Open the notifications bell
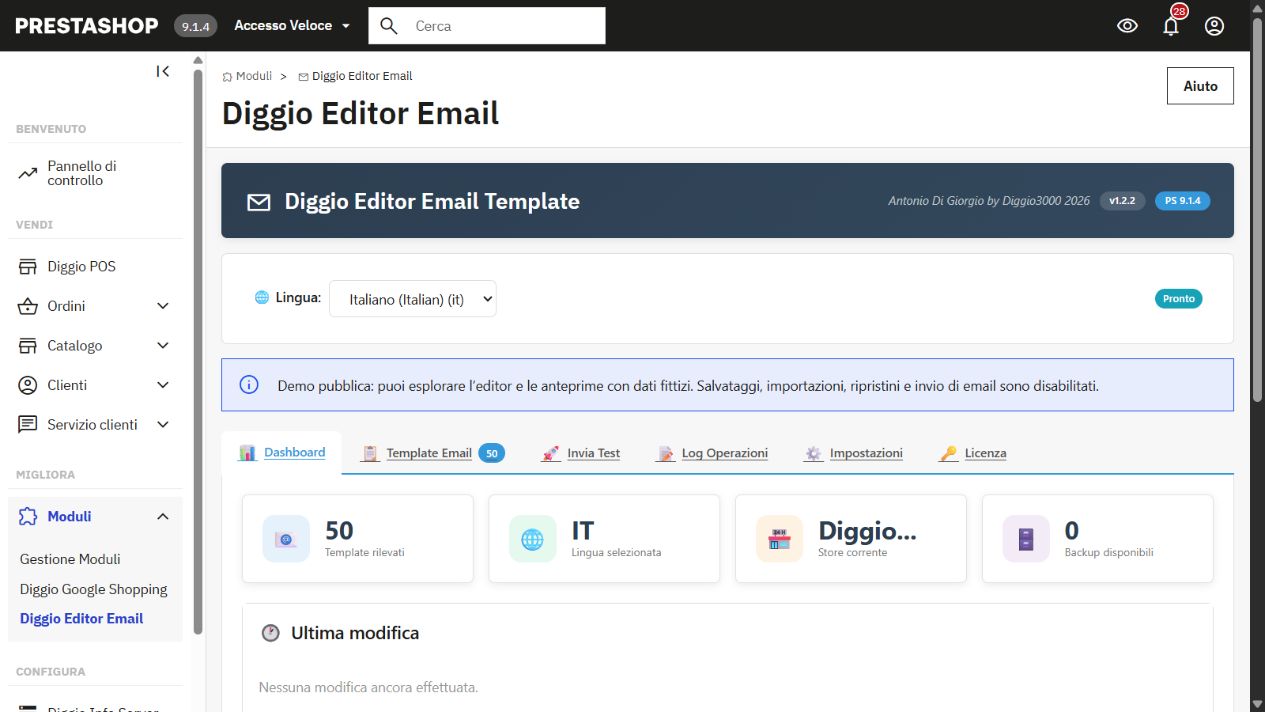This screenshot has width=1265, height=712. (1171, 26)
